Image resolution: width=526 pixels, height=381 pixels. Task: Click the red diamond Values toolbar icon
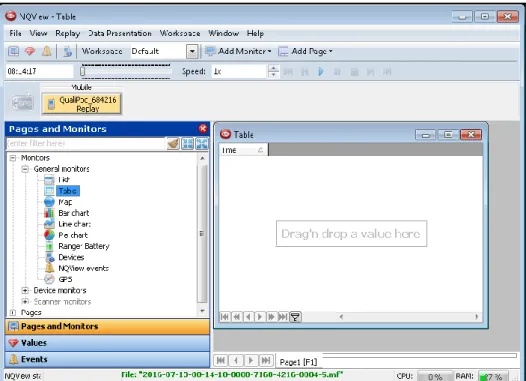[30, 51]
